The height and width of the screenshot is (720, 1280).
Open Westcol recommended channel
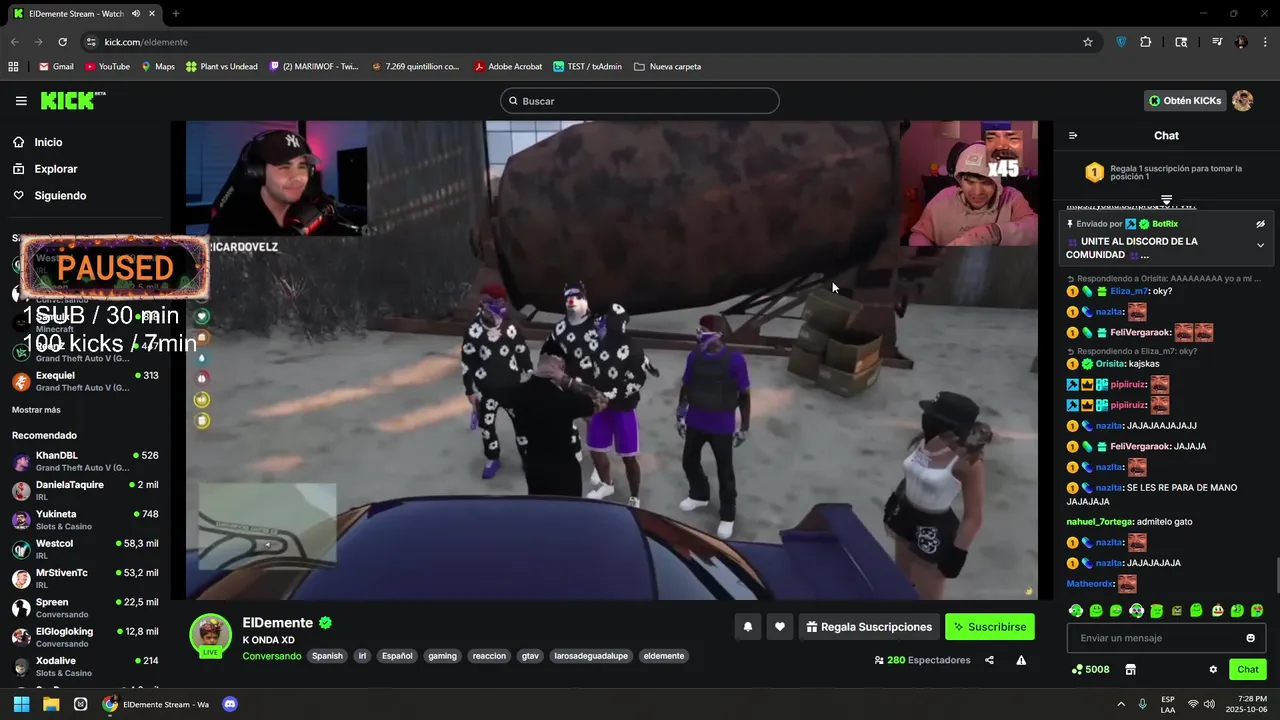click(x=85, y=549)
